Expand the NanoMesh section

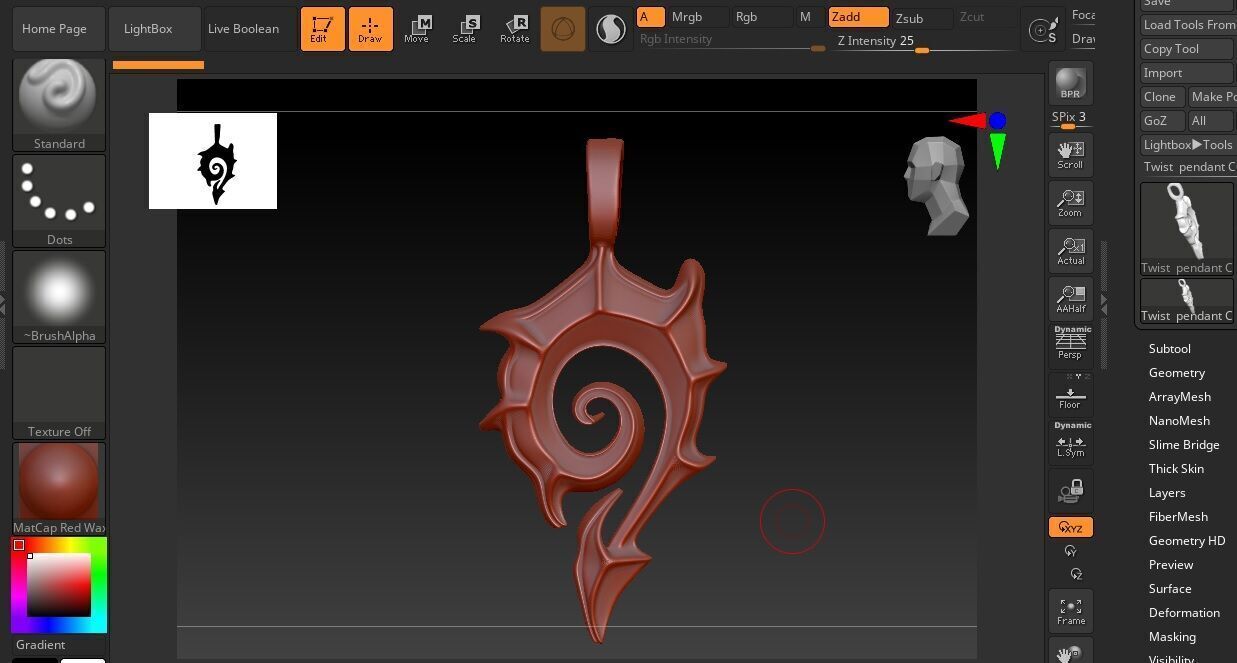(1179, 421)
